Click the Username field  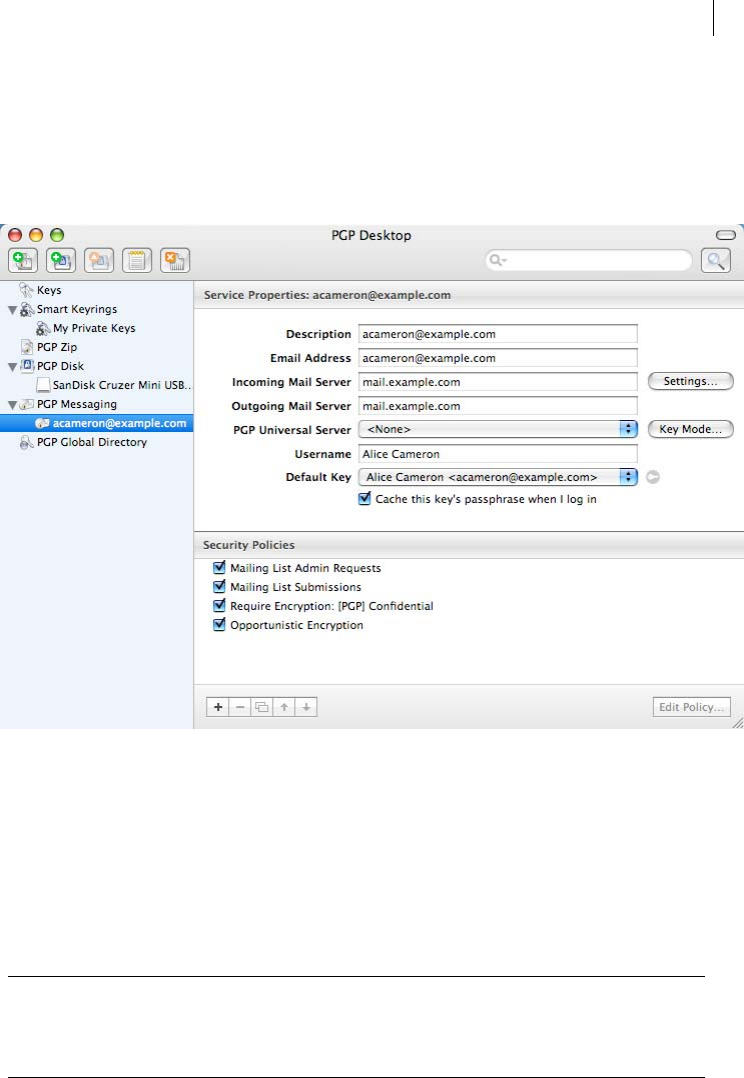tap(498, 454)
